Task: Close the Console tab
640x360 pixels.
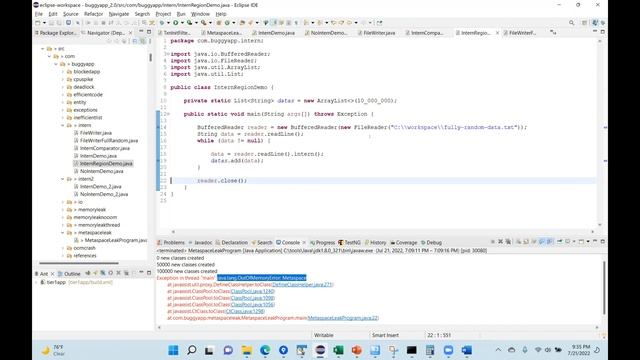Action: [304, 242]
